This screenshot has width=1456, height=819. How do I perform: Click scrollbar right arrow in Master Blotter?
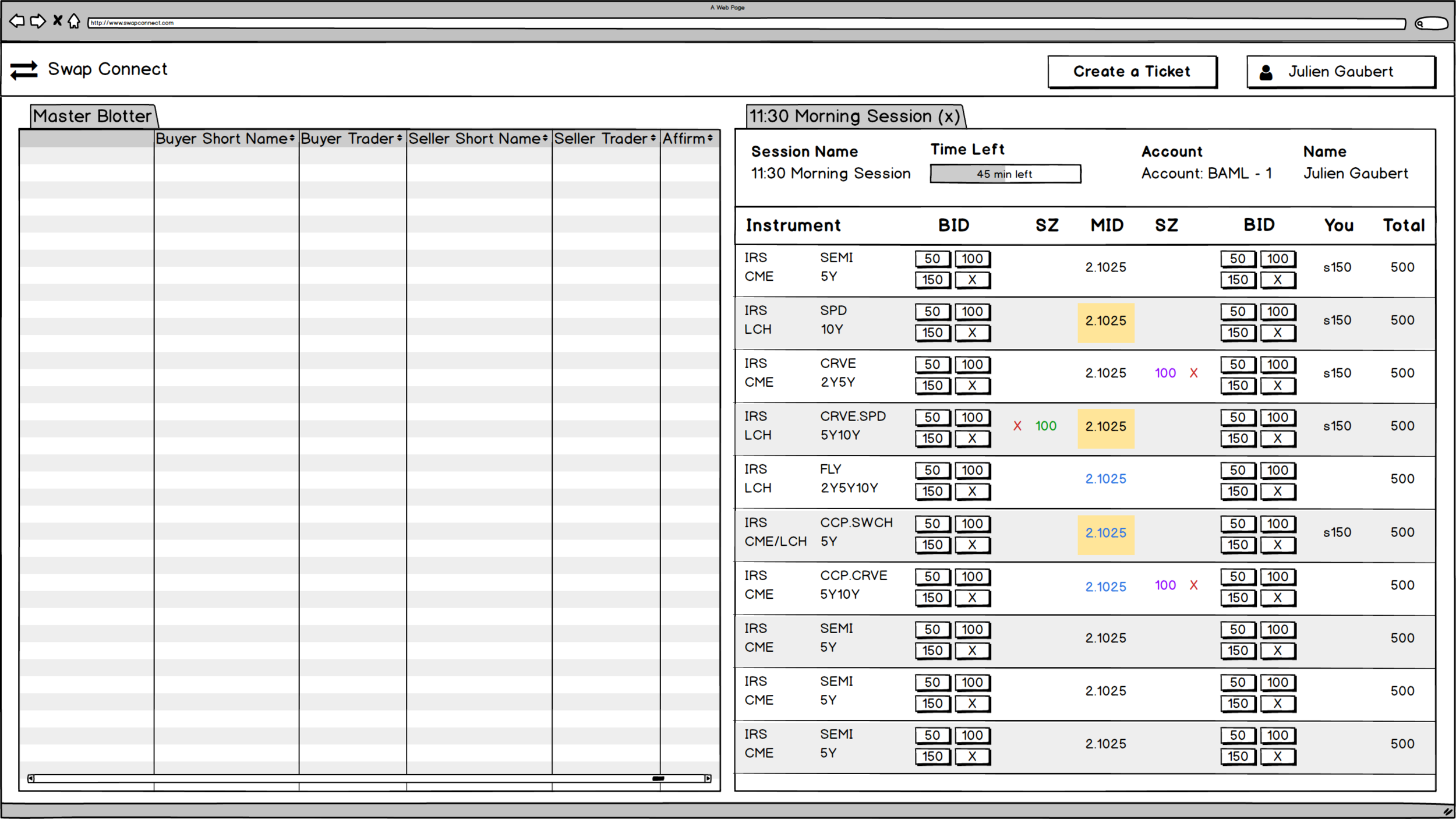point(708,778)
